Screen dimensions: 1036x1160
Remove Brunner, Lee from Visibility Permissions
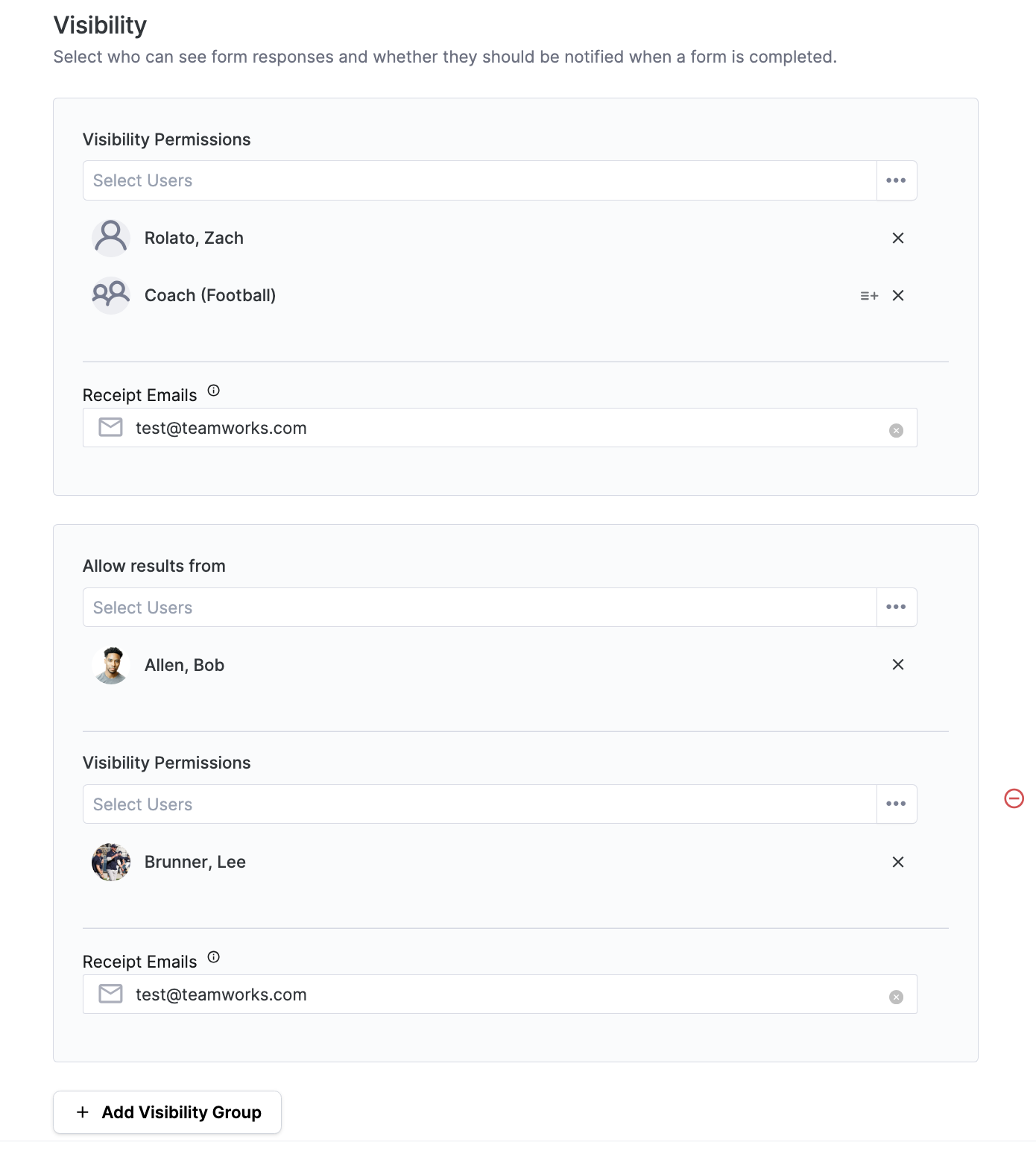[897, 862]
